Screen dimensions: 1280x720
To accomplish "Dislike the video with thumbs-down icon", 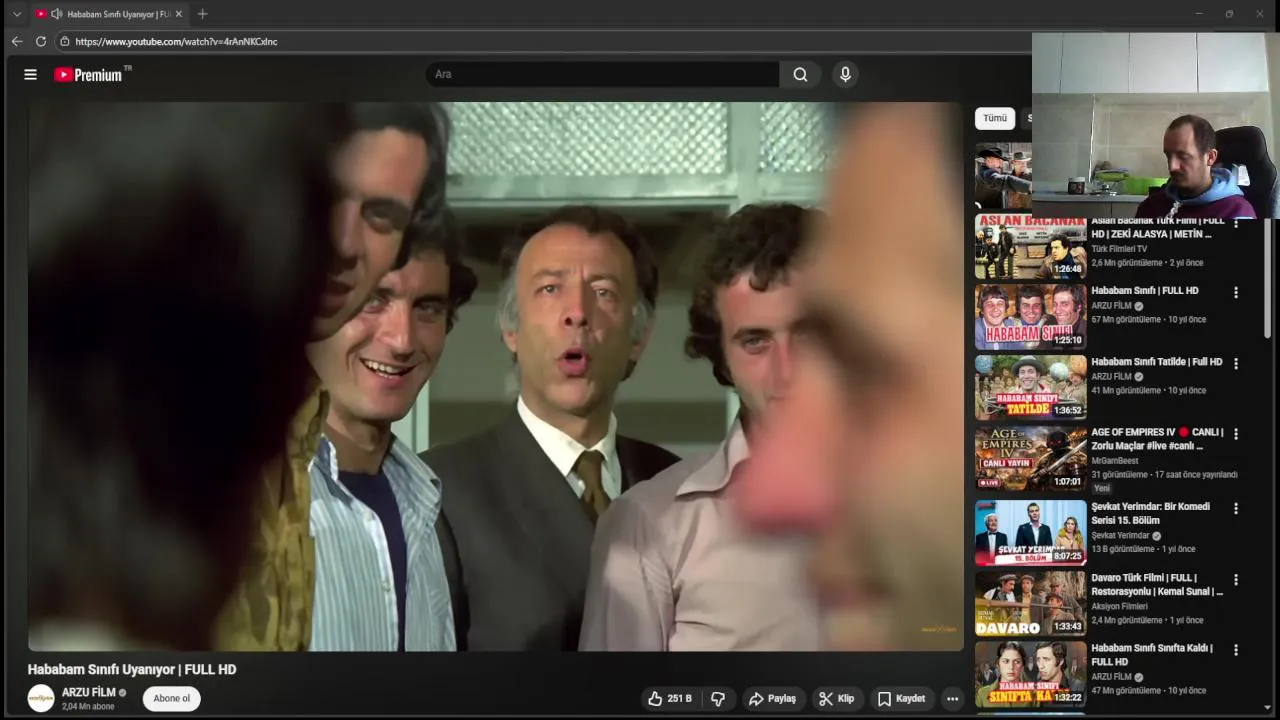I will coord(718,699).
